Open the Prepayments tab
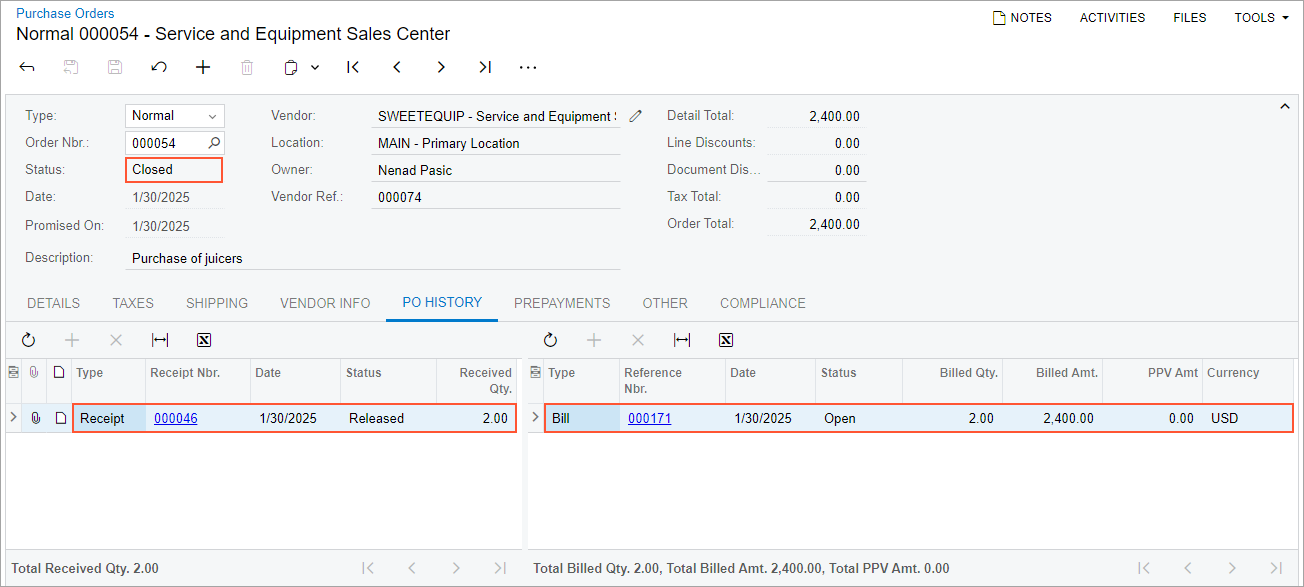Image resolution: width=1304 pixels, height=587 pixels. [x=562, y=303]
